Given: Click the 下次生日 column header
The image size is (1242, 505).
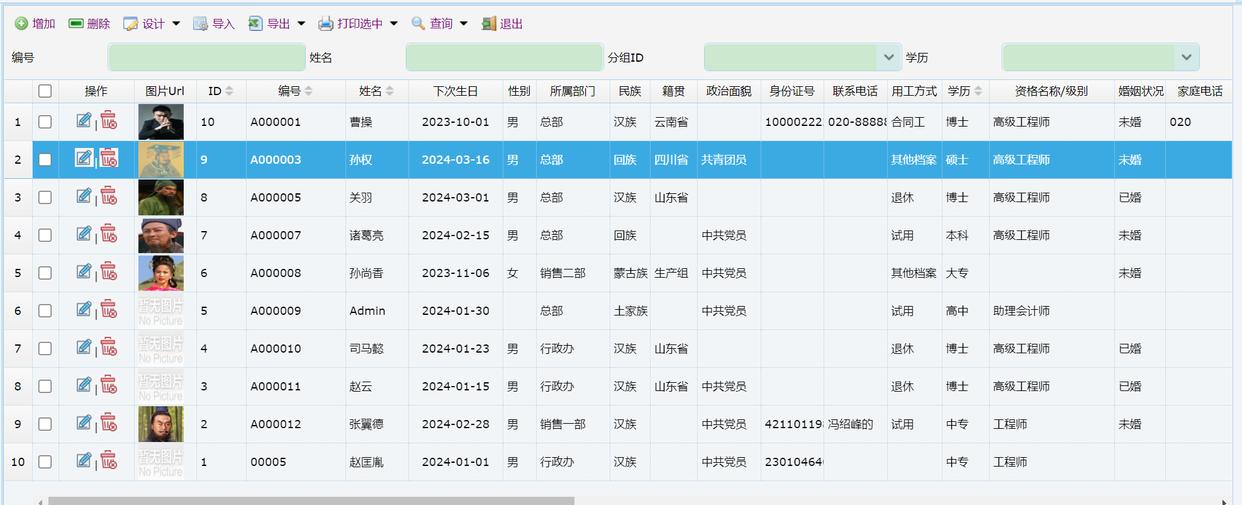Looking at the screenshot, I should point(455,91).
